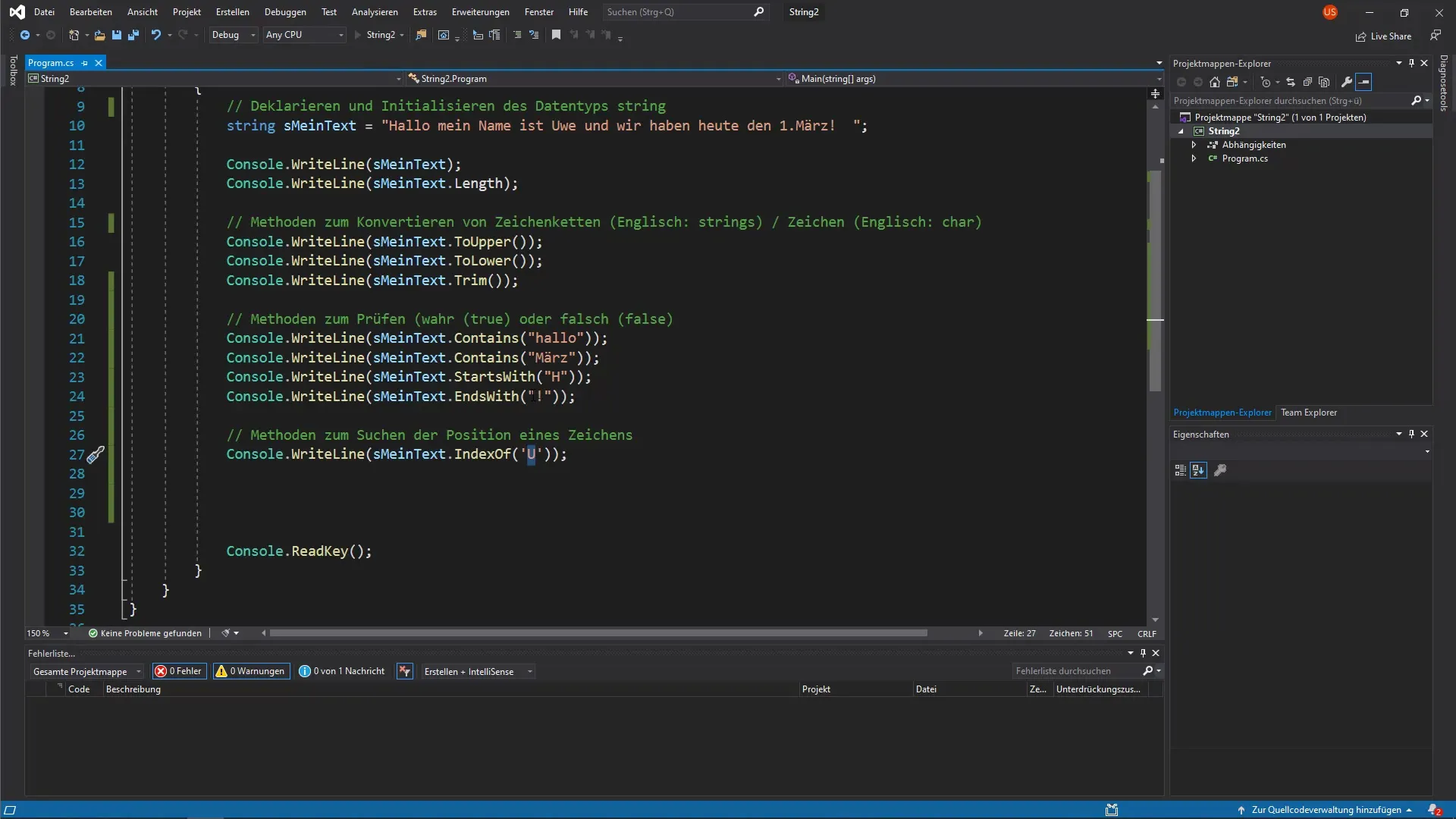Screen dimensions: 1456x819
Task: Click the Undo arrow icon
Action: pyautogui.click(x=156, y=35)
